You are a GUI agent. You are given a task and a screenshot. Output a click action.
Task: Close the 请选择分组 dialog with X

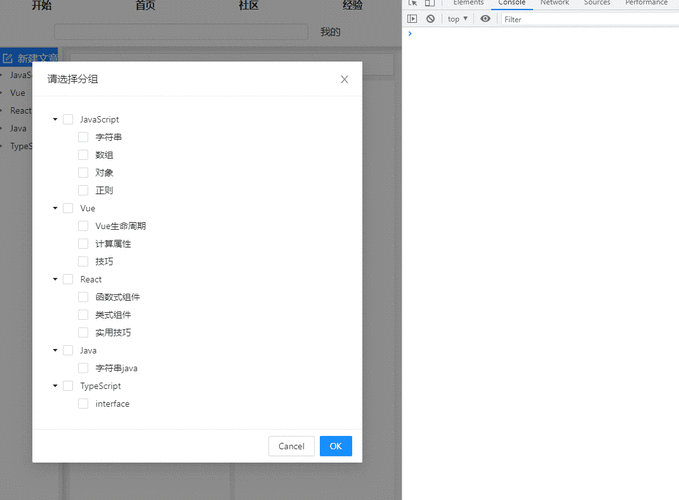click(344, 79)
